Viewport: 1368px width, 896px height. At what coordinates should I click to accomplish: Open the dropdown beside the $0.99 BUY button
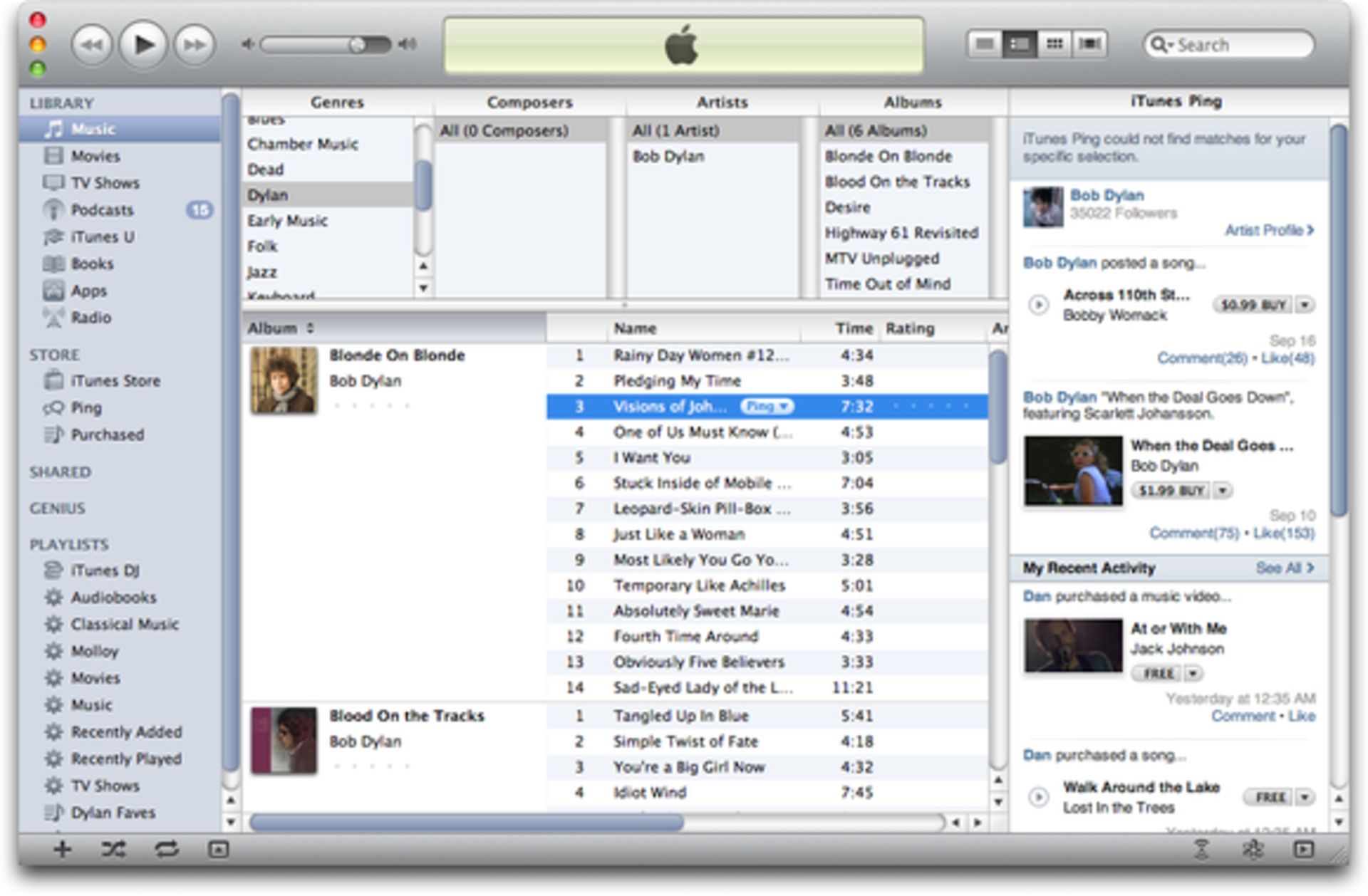pyautogui.click(x=1306, y=305)
